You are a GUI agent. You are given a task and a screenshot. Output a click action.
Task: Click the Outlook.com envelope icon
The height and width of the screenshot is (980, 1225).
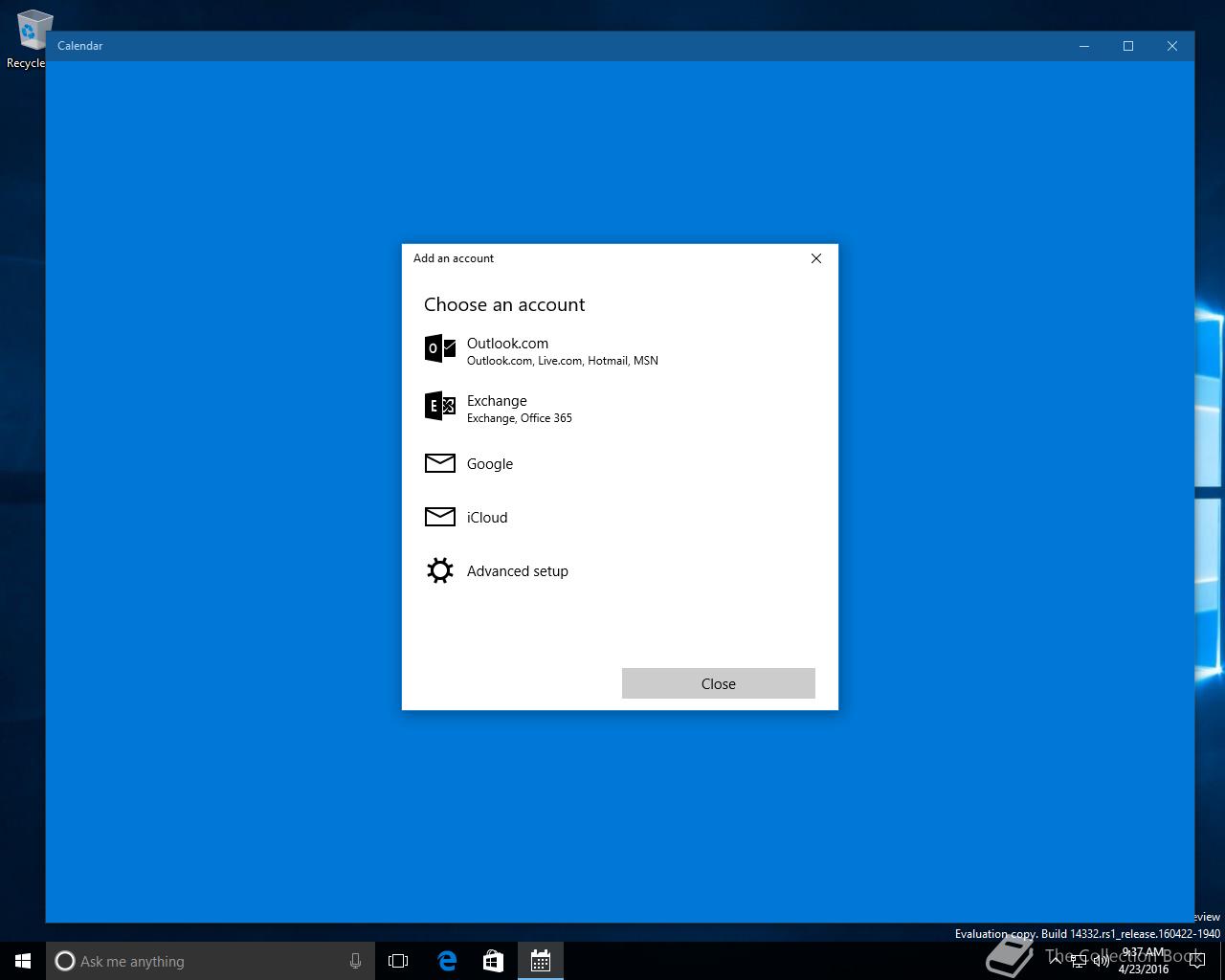(440, 349)
